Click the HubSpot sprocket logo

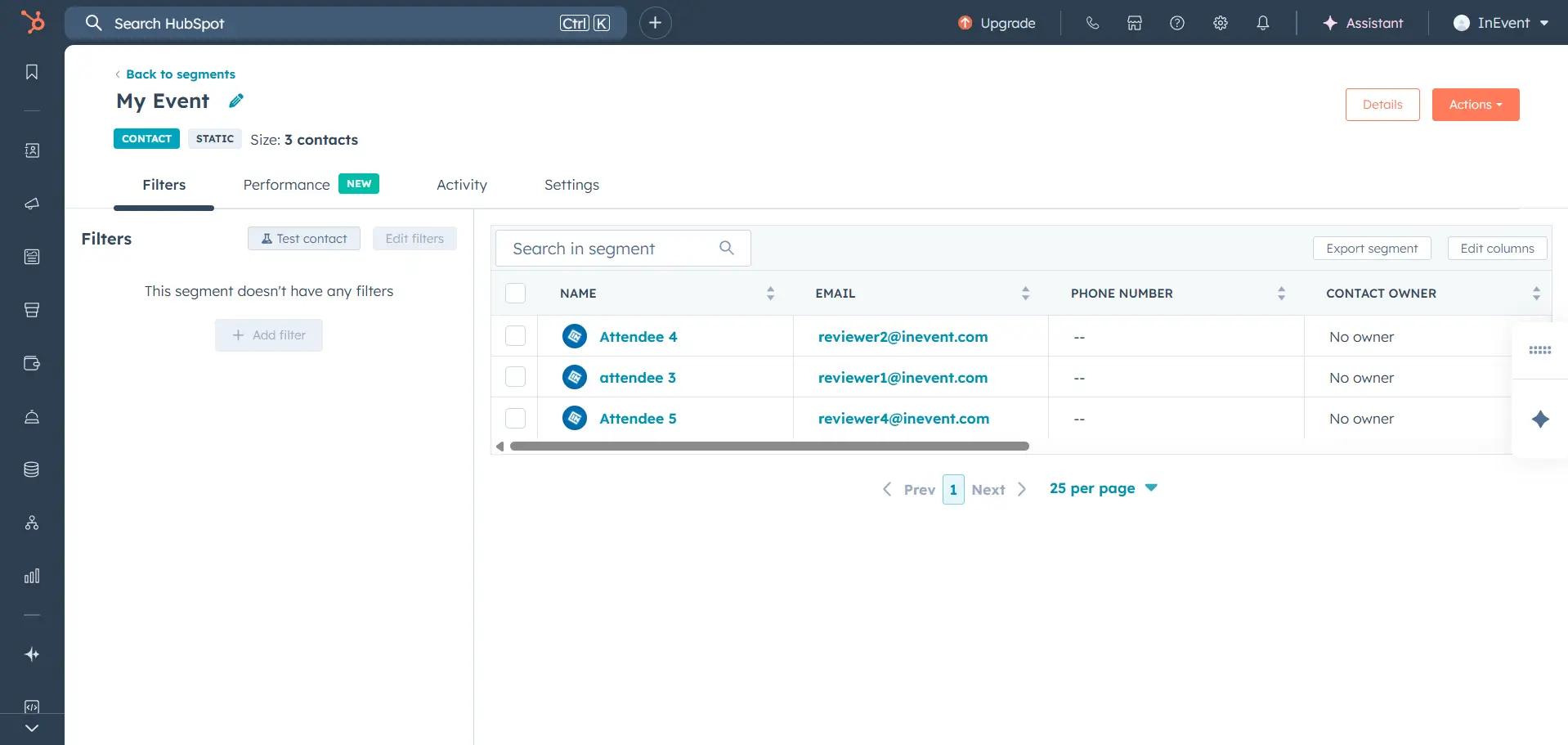[33, 22]
